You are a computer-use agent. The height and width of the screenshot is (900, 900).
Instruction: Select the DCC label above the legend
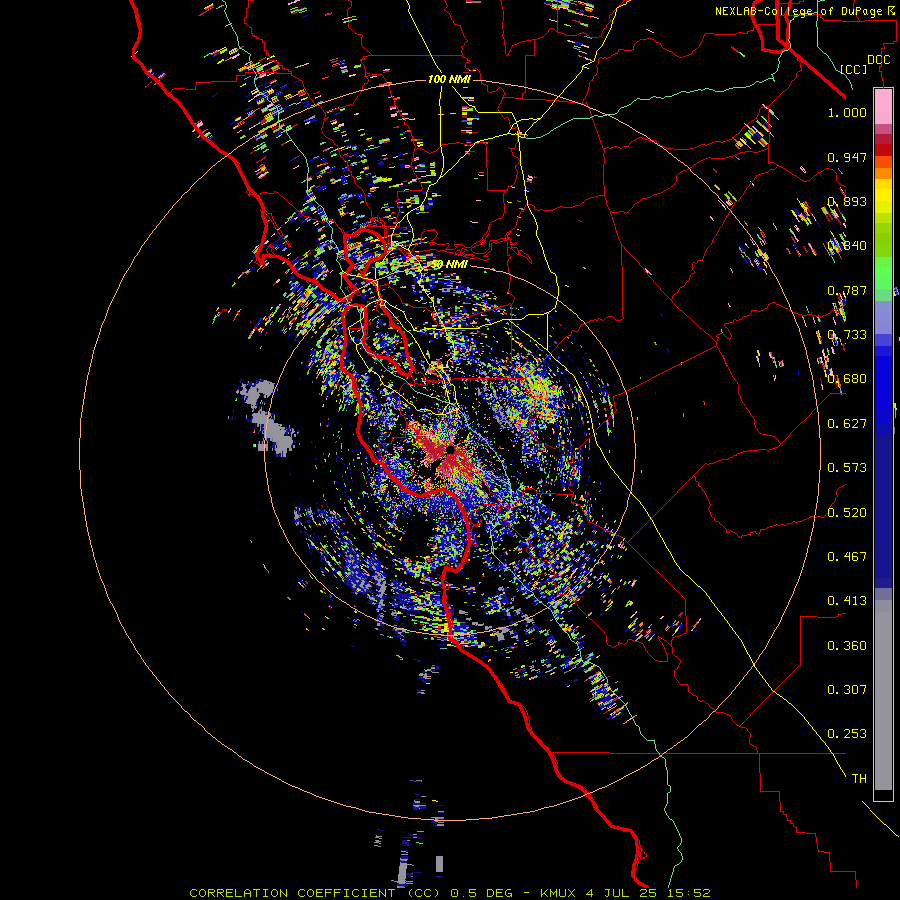click(878, 60)
